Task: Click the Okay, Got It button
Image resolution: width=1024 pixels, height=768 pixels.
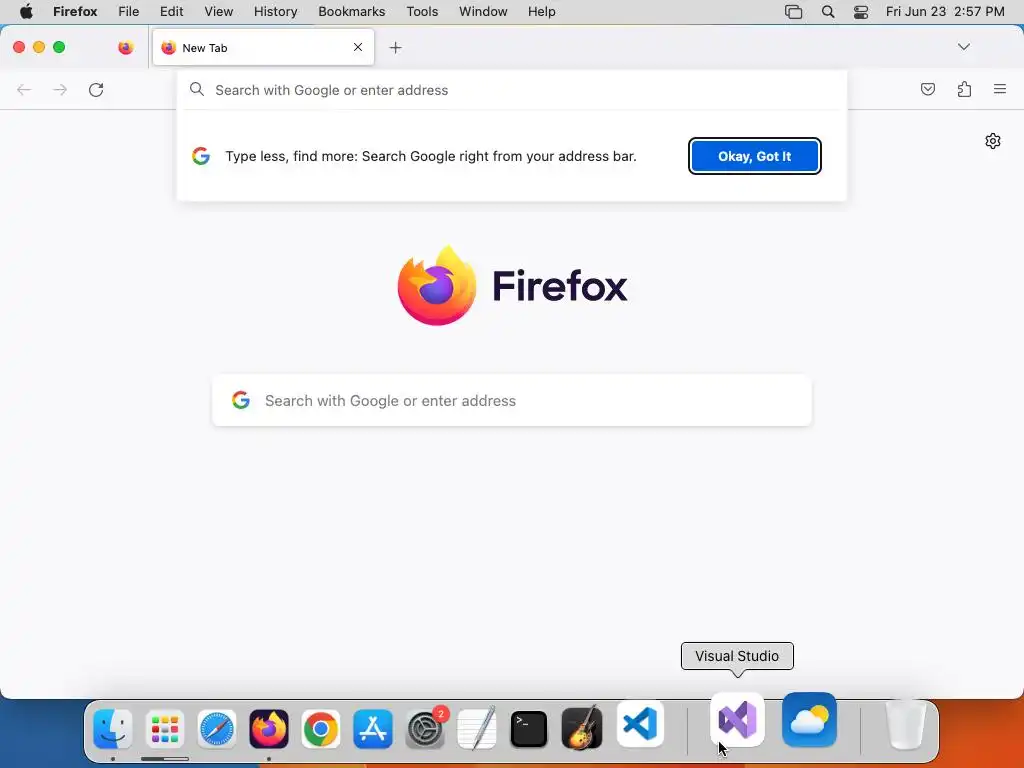Action: pyautogui.click(x=754, y=156)
